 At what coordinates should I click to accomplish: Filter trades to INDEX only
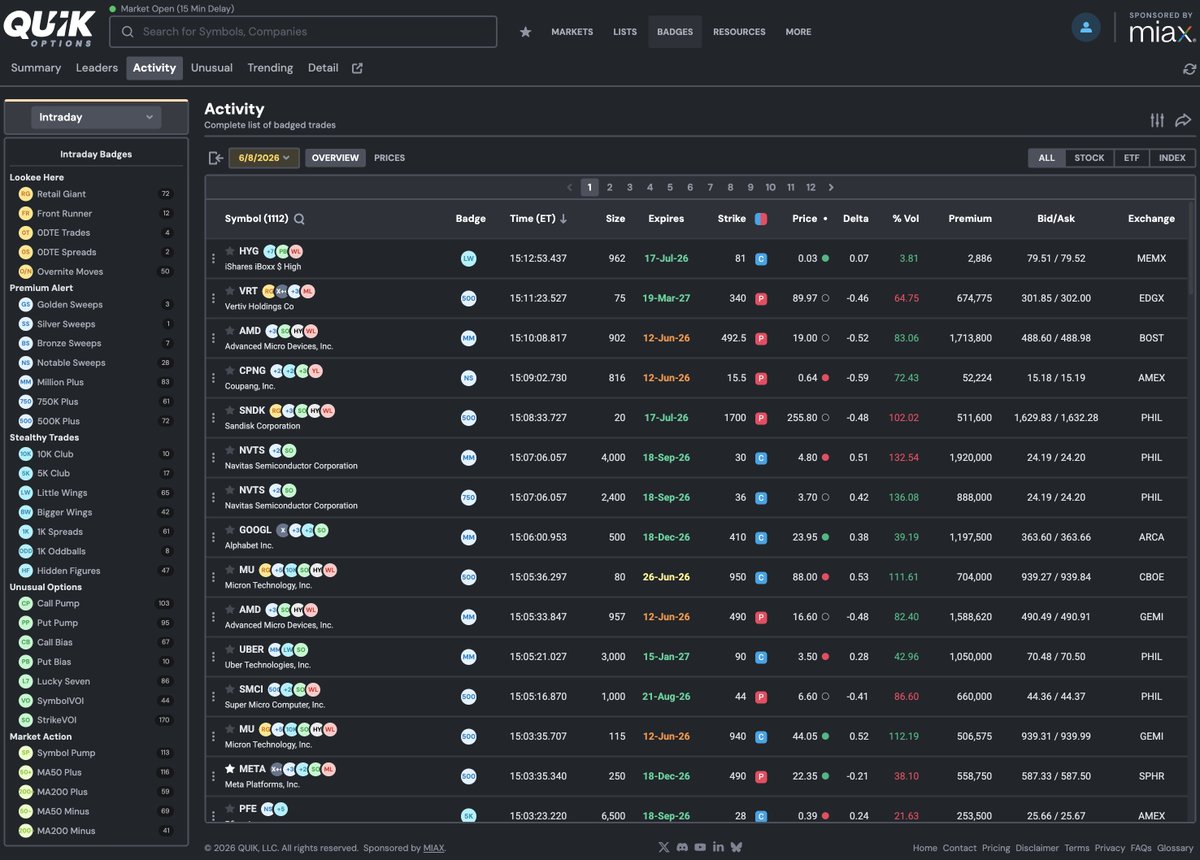[x=1172, y=158]
